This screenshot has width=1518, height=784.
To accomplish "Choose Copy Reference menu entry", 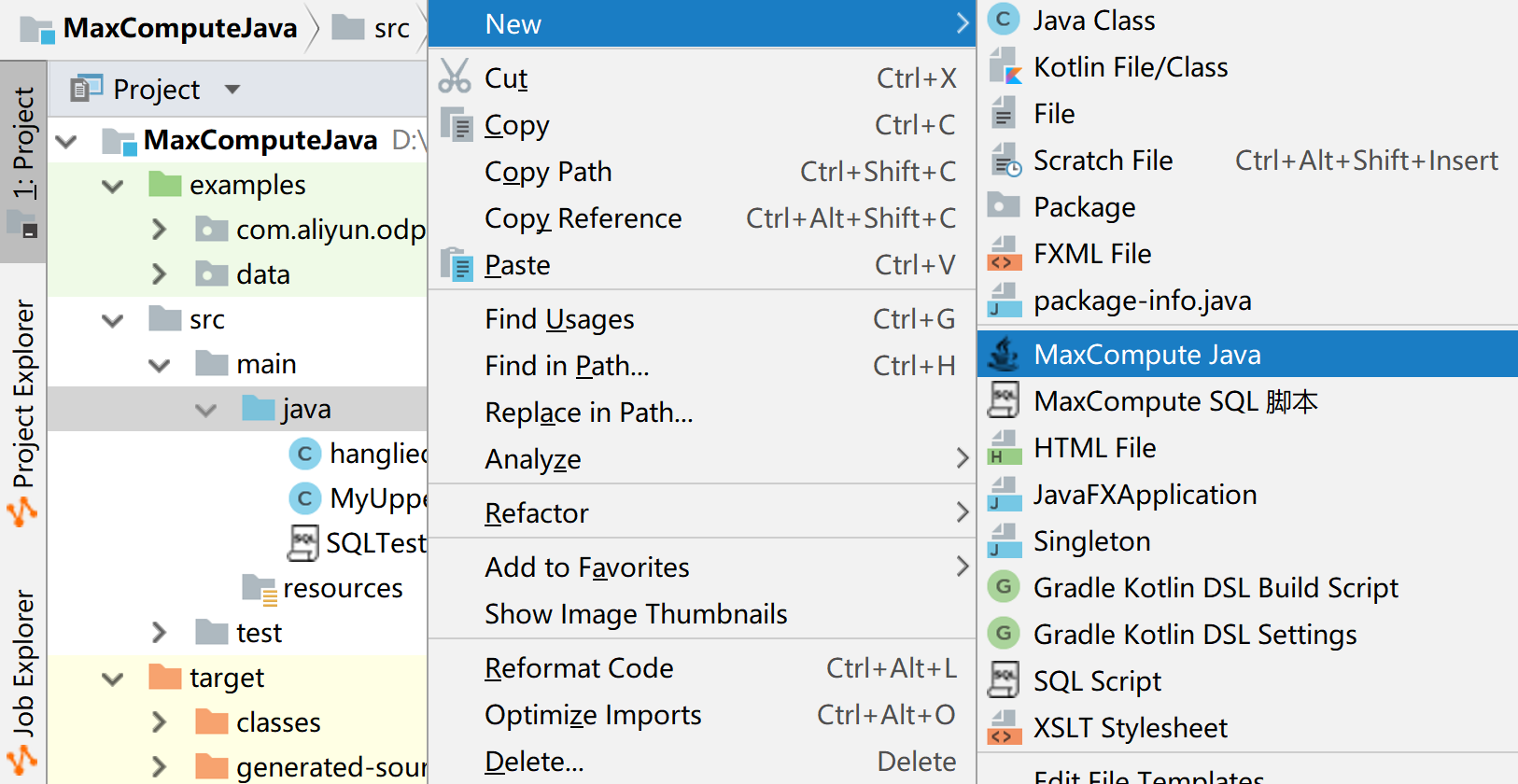I will pyautogui.click(x=702, y=218).
